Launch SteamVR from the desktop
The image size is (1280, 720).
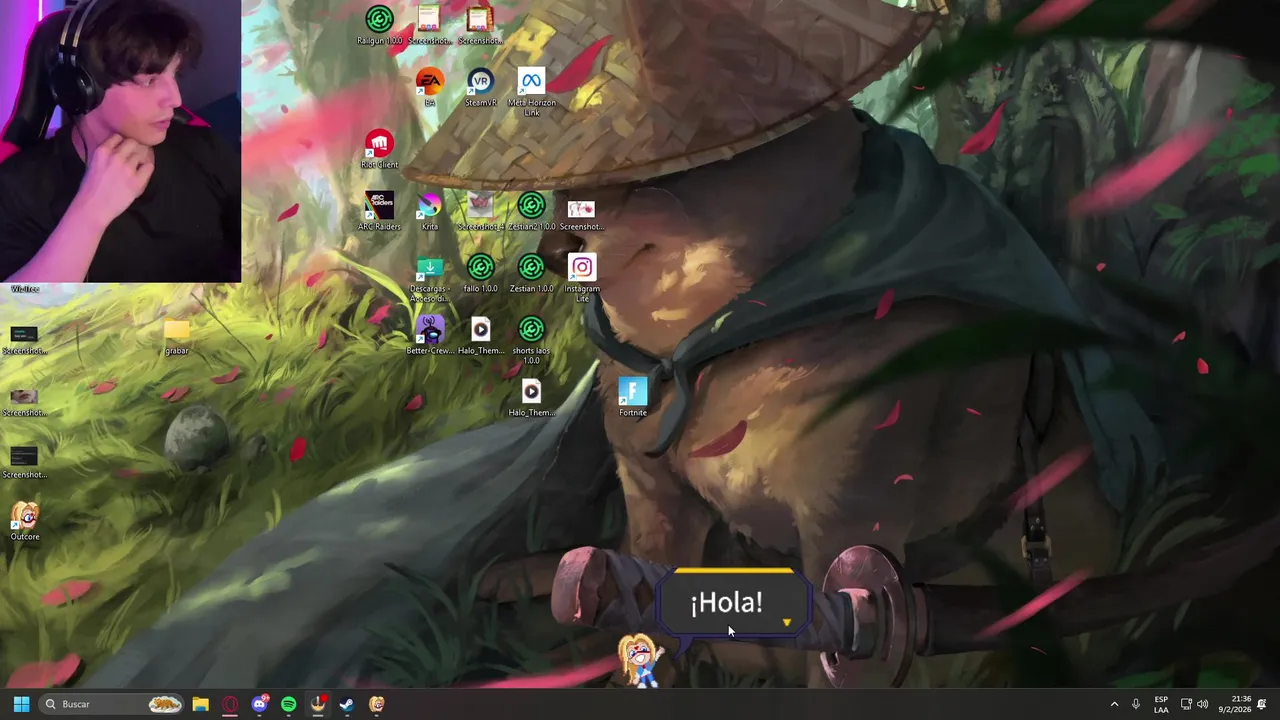point(480,88)
